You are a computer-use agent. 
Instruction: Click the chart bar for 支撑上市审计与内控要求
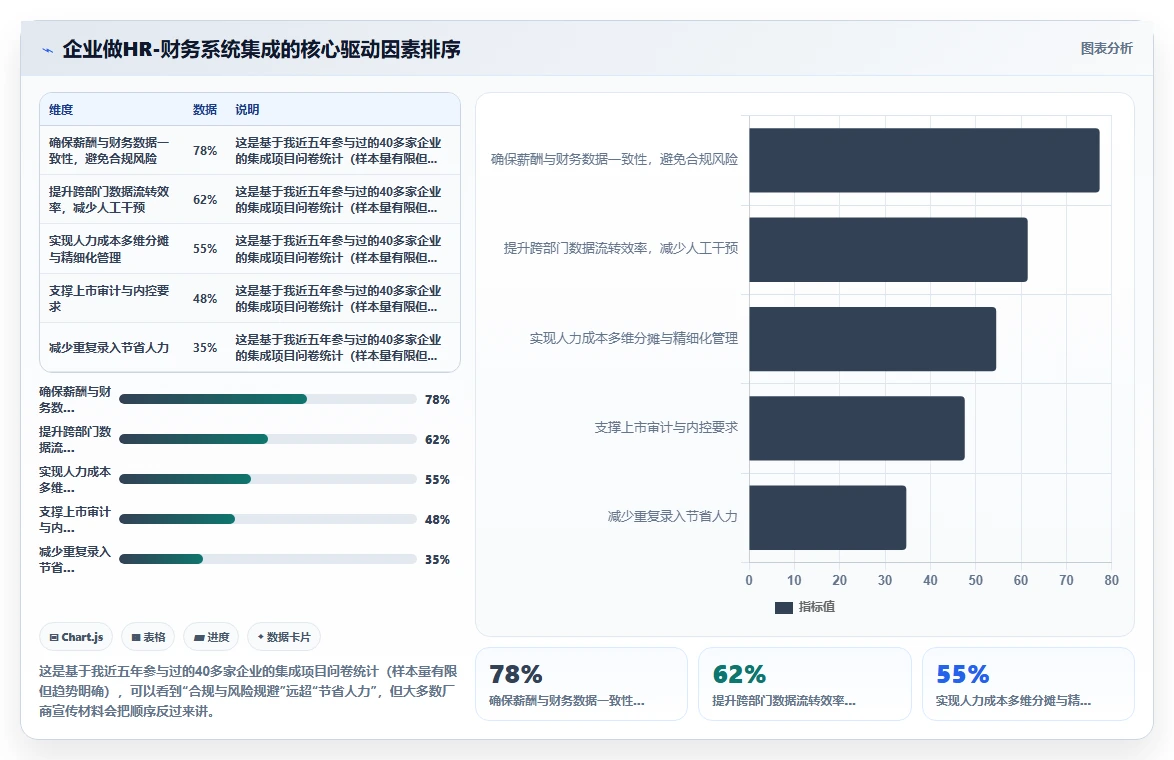857,428
